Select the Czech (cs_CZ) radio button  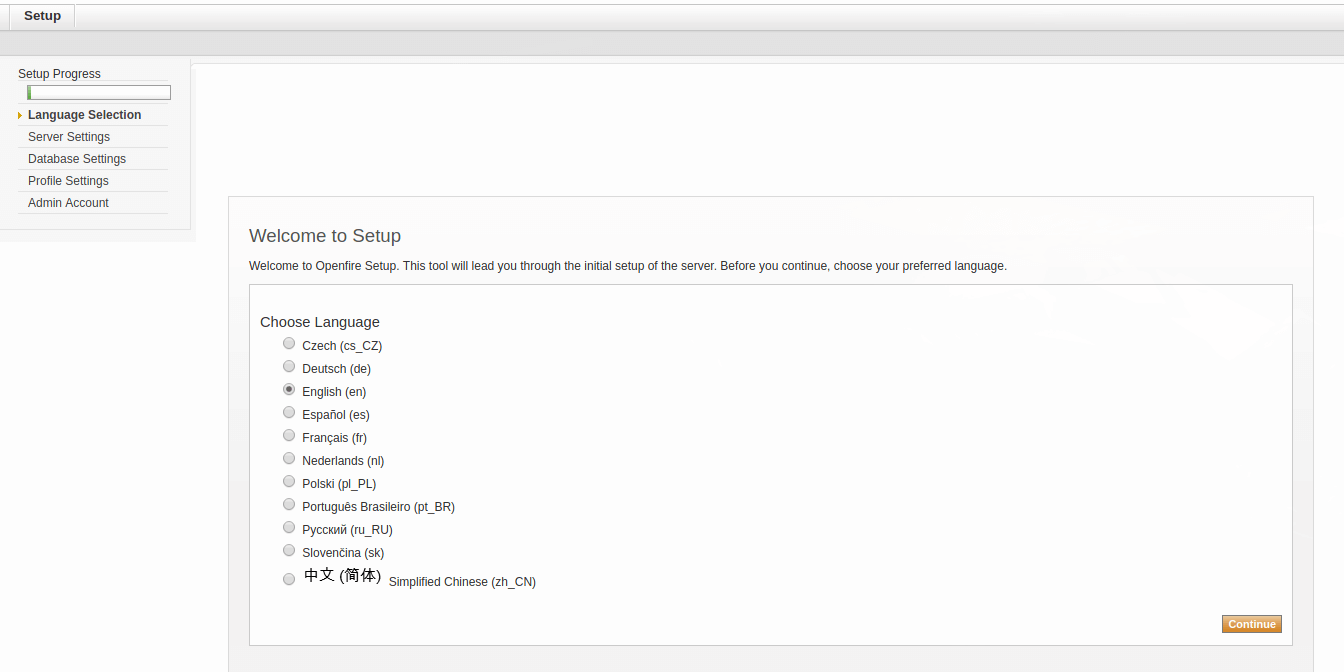pyautogui.click(x=289, y=344)
